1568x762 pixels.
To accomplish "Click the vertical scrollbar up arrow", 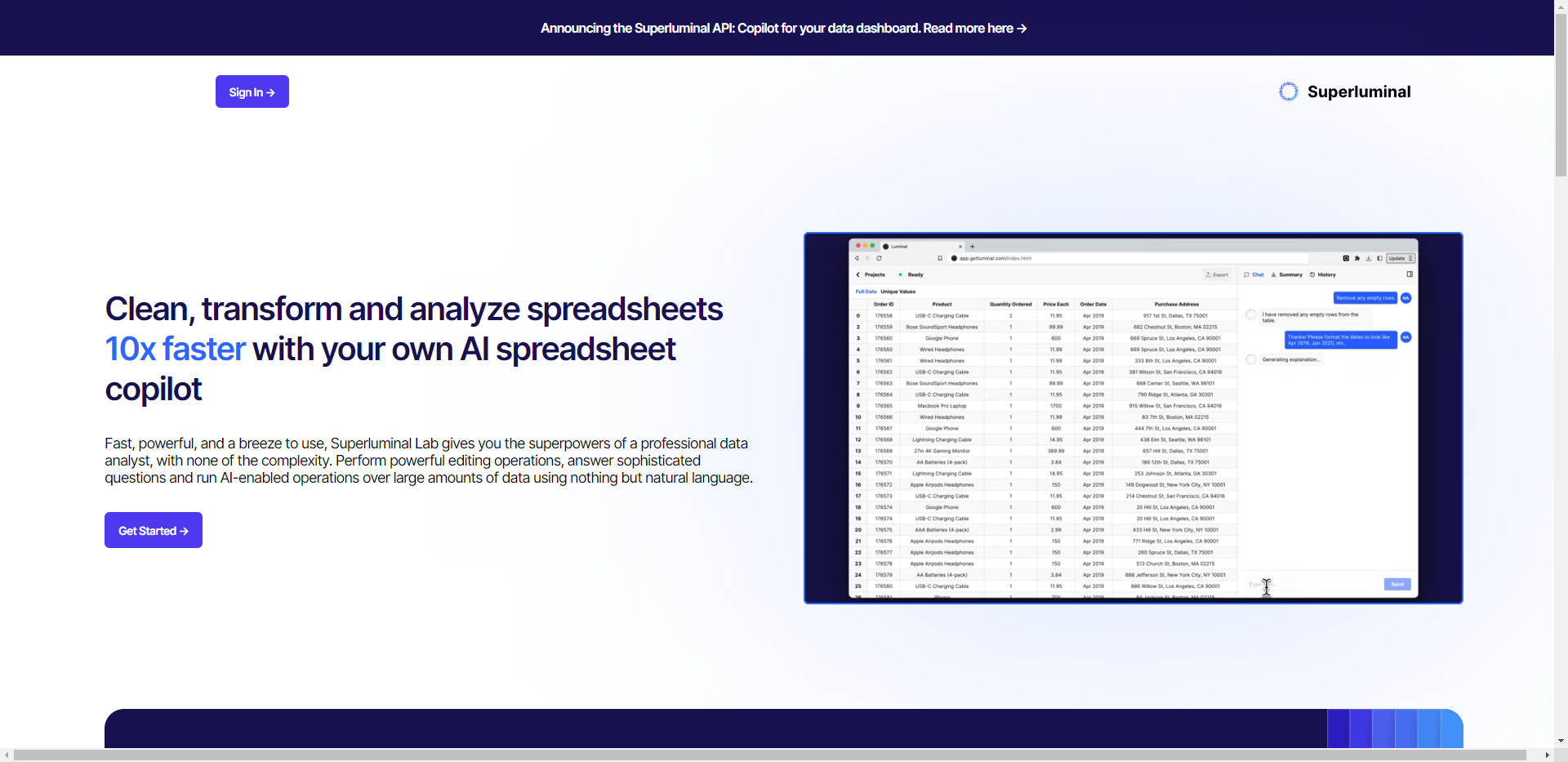I will [x=1561, y=6].
